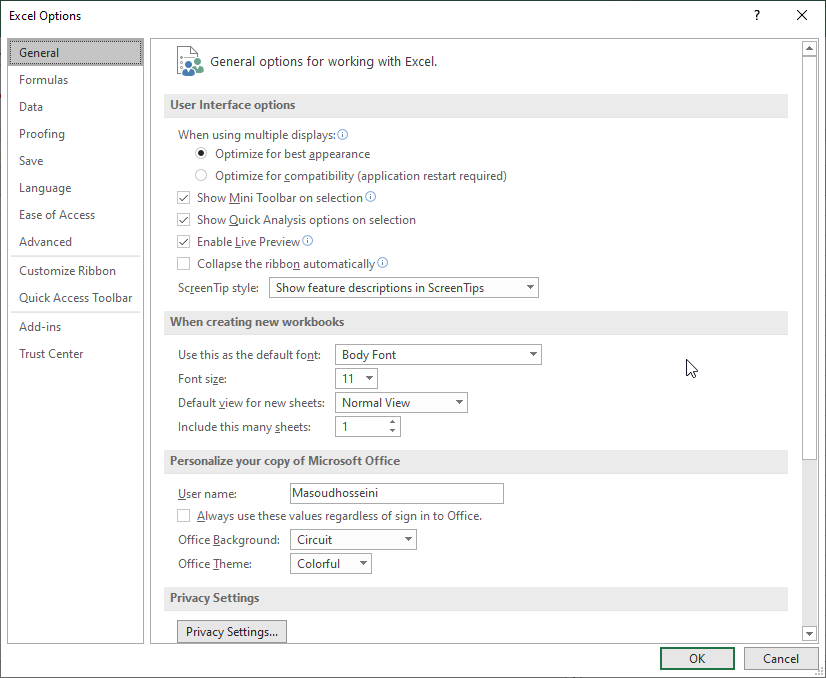Click the scrollbar up arrow
This screenshot has width=826, height=678.
809,48
